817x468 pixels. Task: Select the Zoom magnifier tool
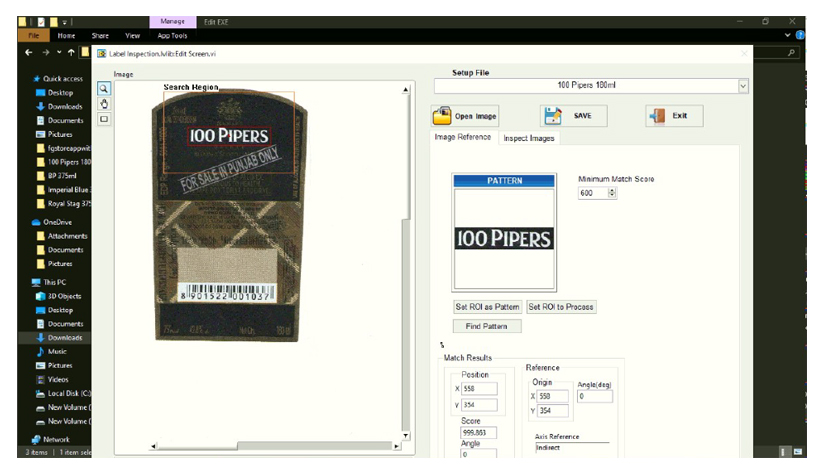pyautogui.click(x=103, y=88)
